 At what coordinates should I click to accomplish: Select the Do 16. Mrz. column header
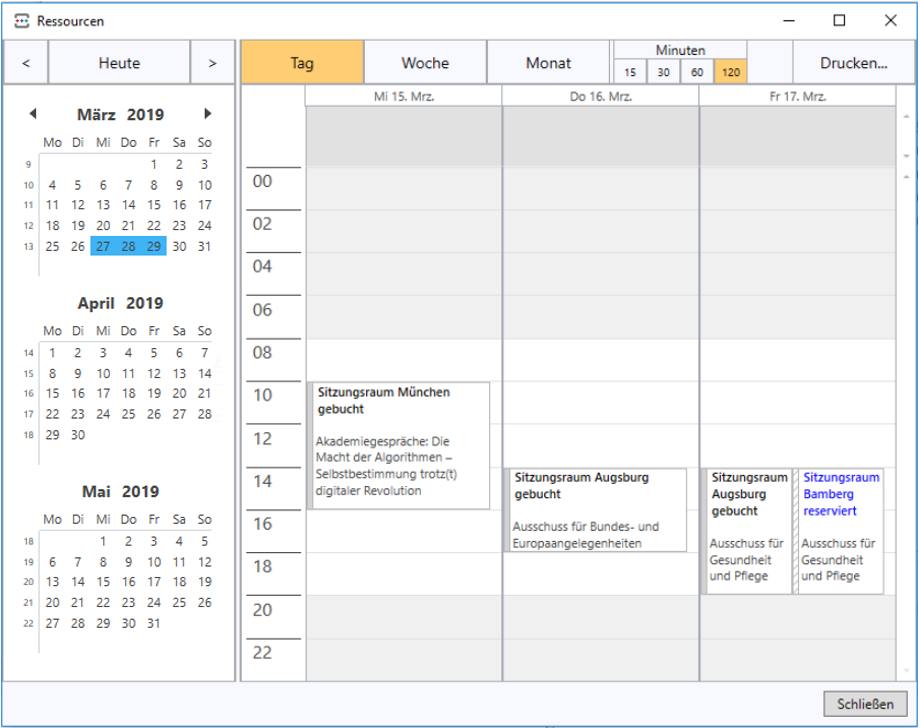[x=601, y=96]
